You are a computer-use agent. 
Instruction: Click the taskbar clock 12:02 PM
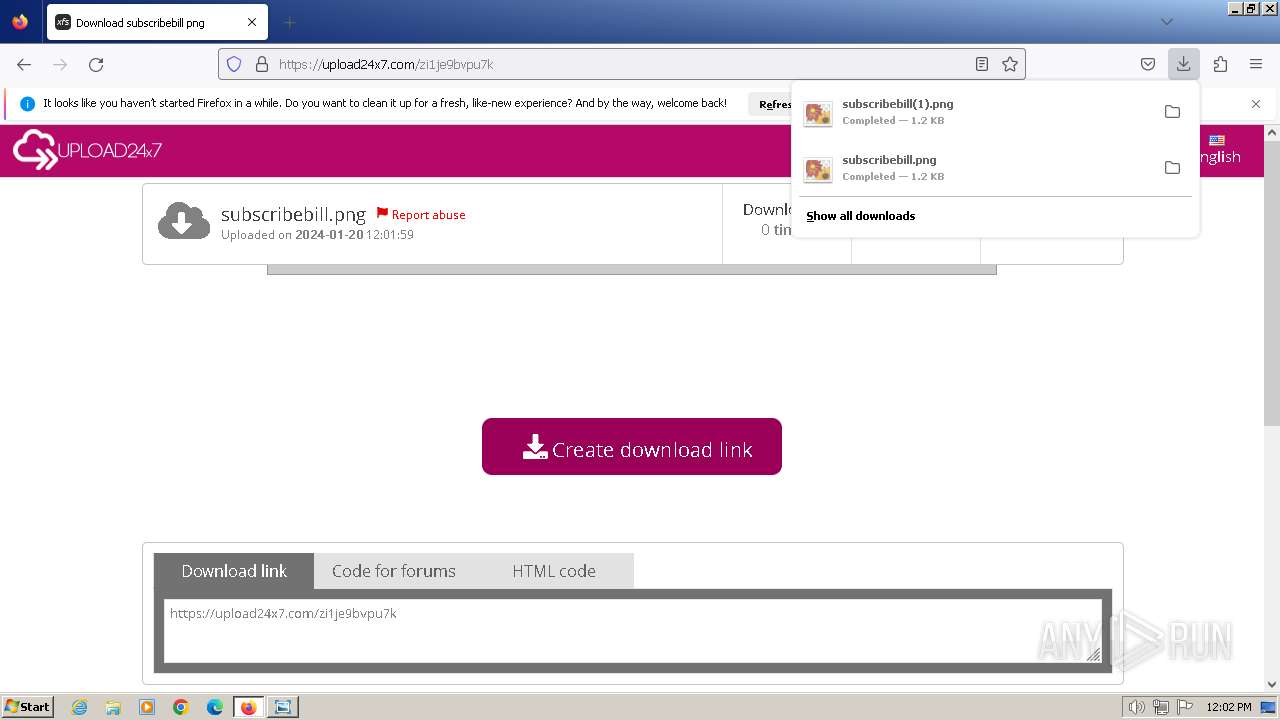point(1229,707)
